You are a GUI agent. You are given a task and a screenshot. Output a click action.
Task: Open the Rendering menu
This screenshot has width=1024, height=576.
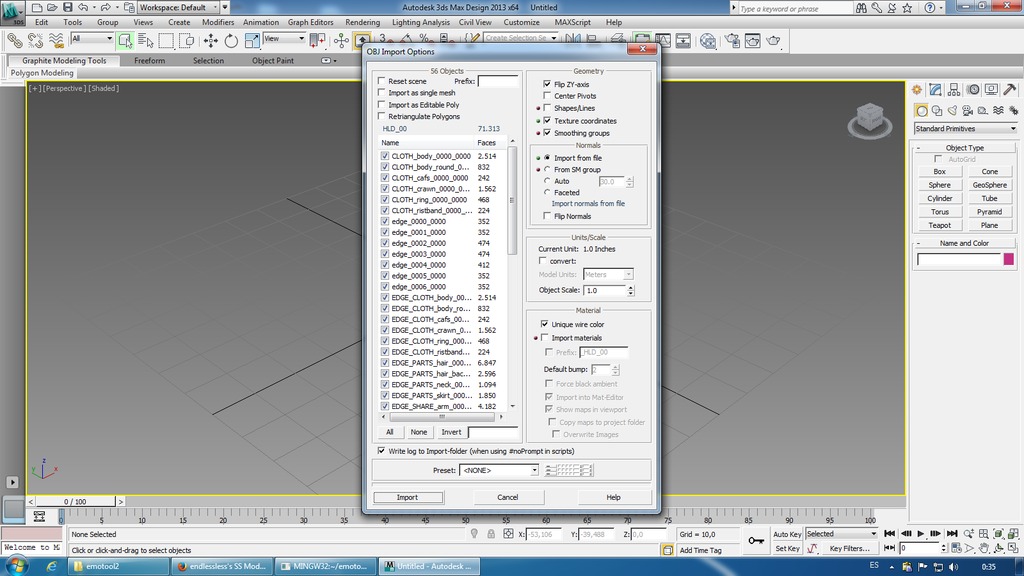pos(362,22)
